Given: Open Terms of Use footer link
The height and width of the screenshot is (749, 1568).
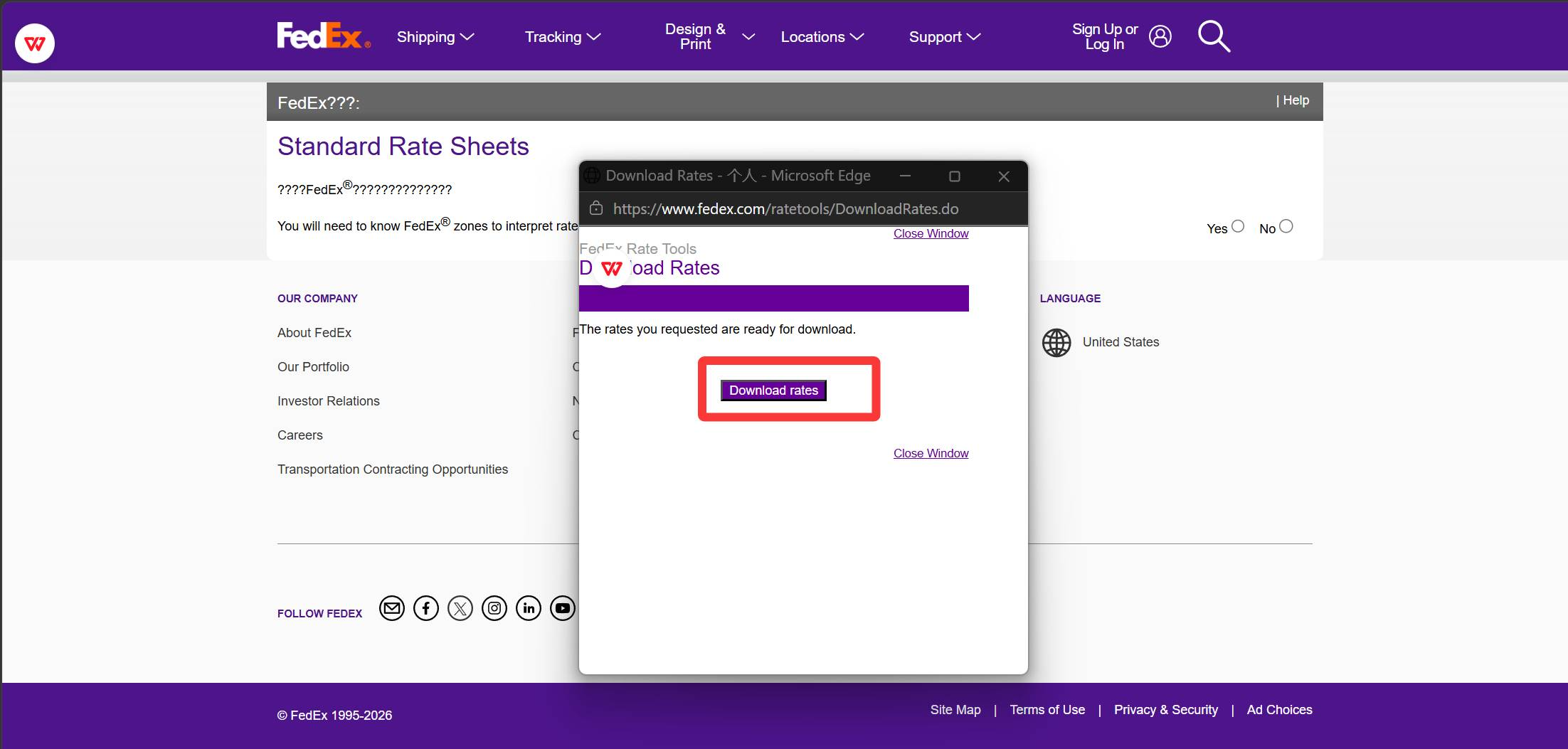Looking at the screenshot, I should 1047,710.
